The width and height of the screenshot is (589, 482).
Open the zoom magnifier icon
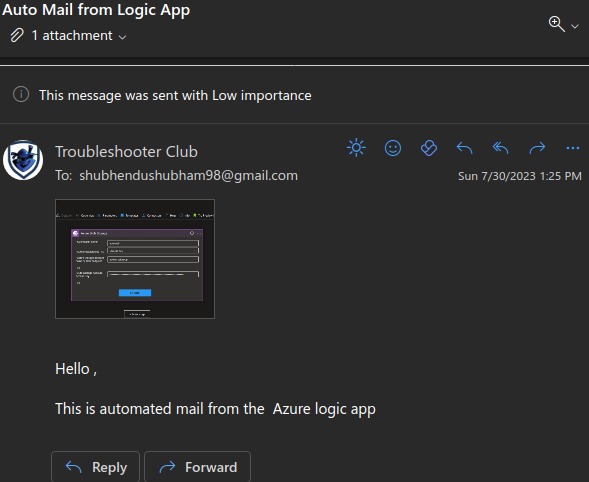coord(556,24)
